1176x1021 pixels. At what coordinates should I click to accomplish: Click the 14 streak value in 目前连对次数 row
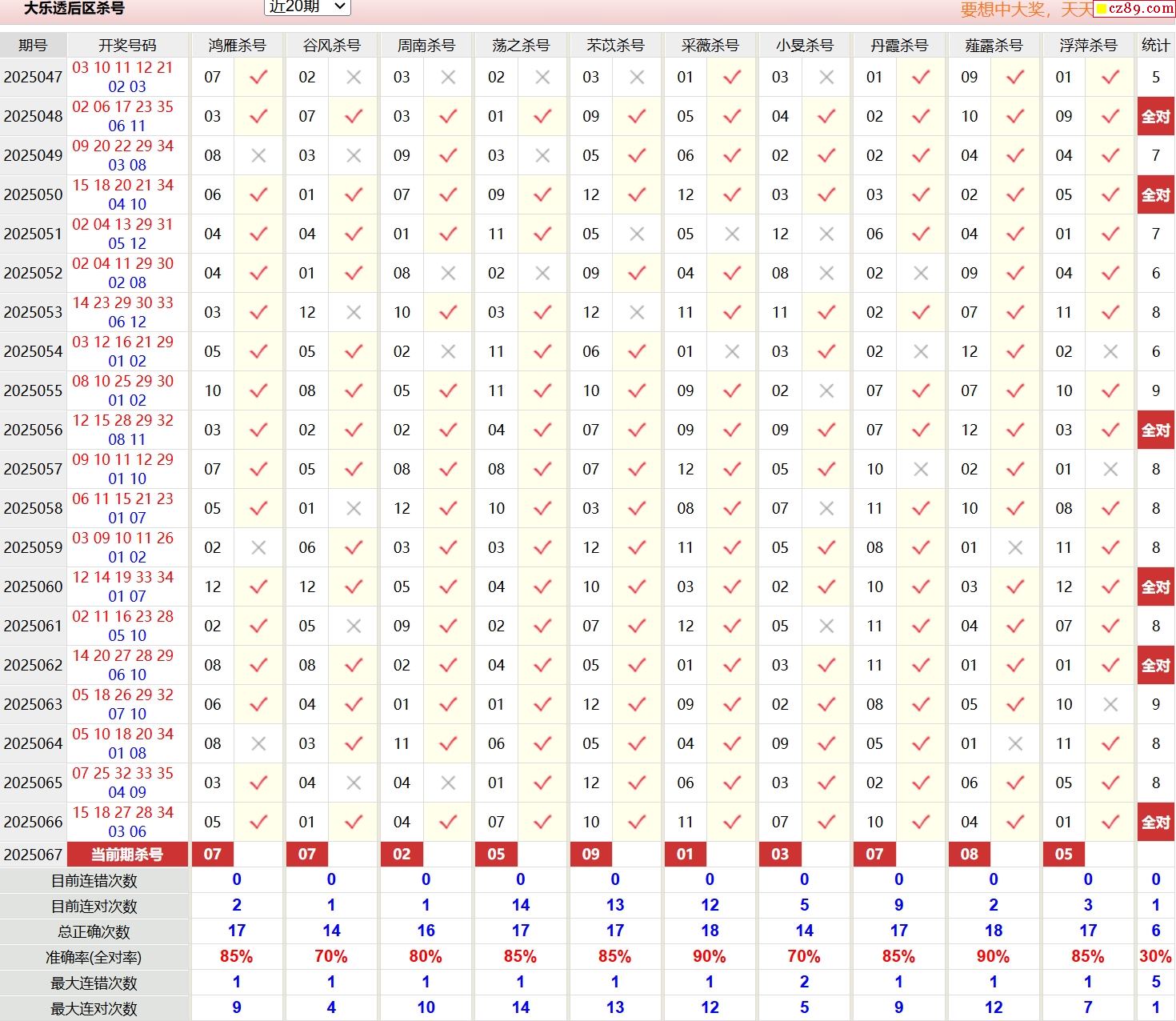[x=521, y=906]
